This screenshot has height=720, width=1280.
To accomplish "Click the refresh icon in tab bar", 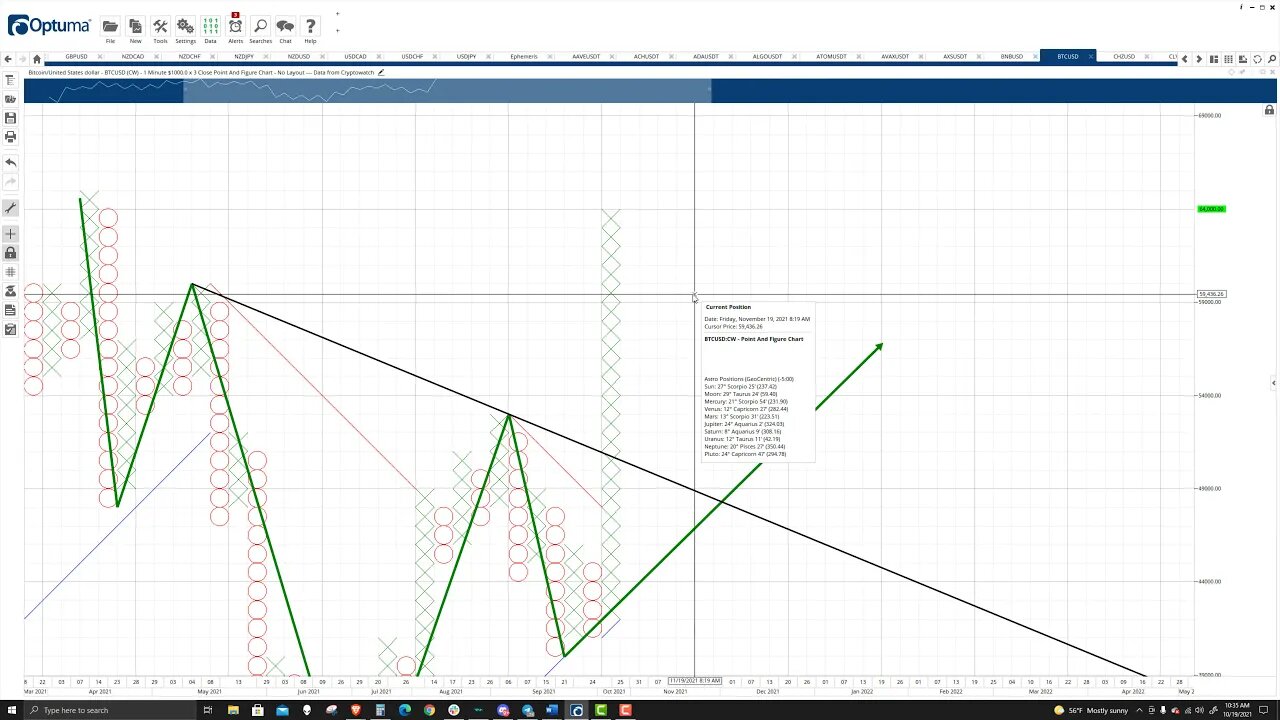I will (x=1257, y=59).
